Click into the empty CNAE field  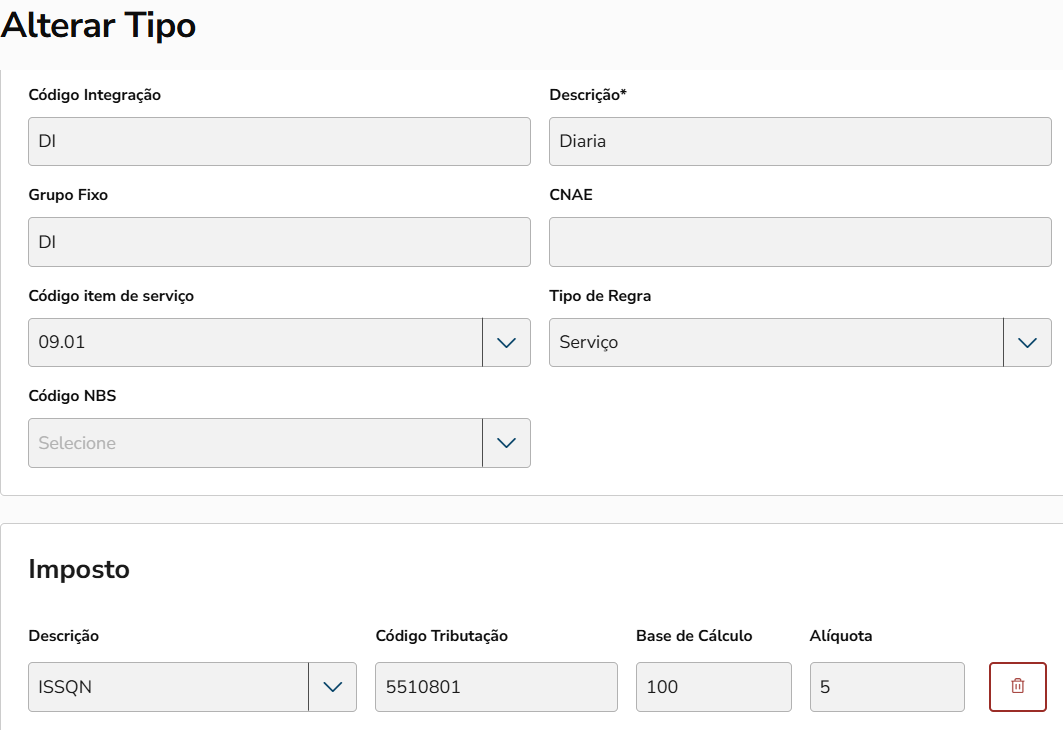pyautogui.click(x=800, y=242)
